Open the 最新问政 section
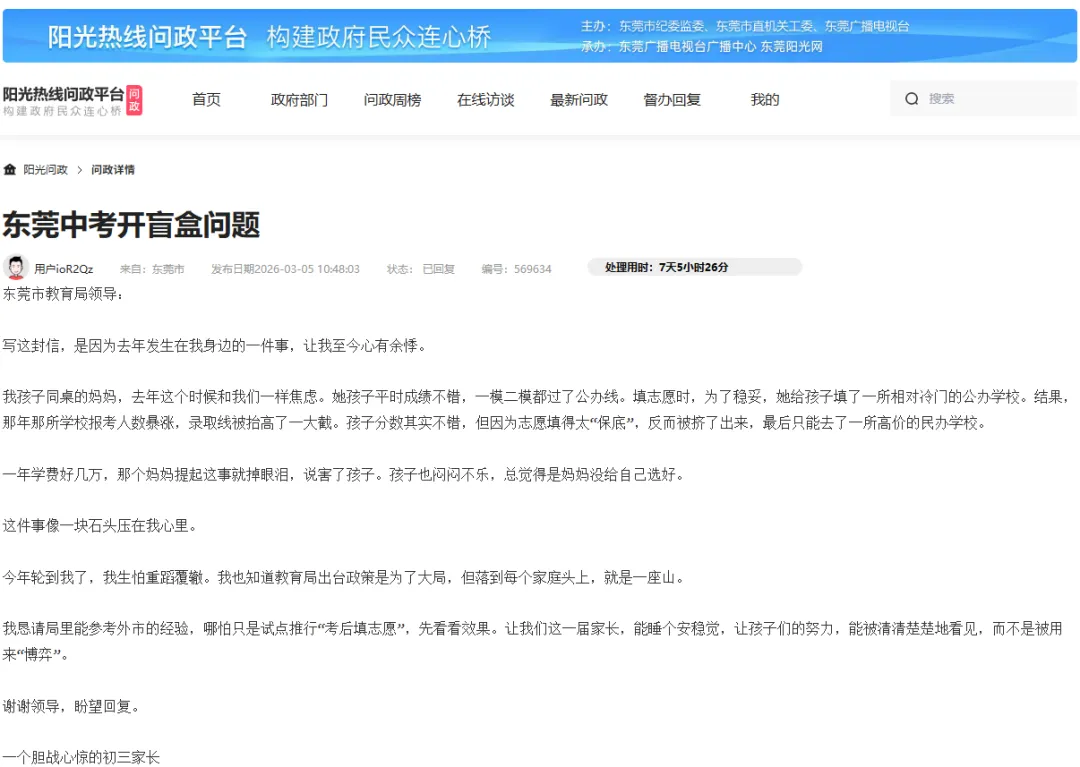The image size is (1080, 767). [x=578, y=99]
